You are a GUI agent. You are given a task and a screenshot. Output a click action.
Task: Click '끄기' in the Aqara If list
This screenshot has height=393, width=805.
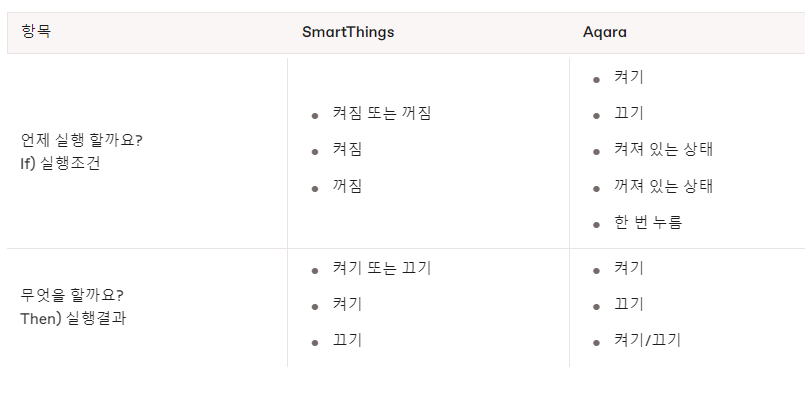[x=628, y=113]
